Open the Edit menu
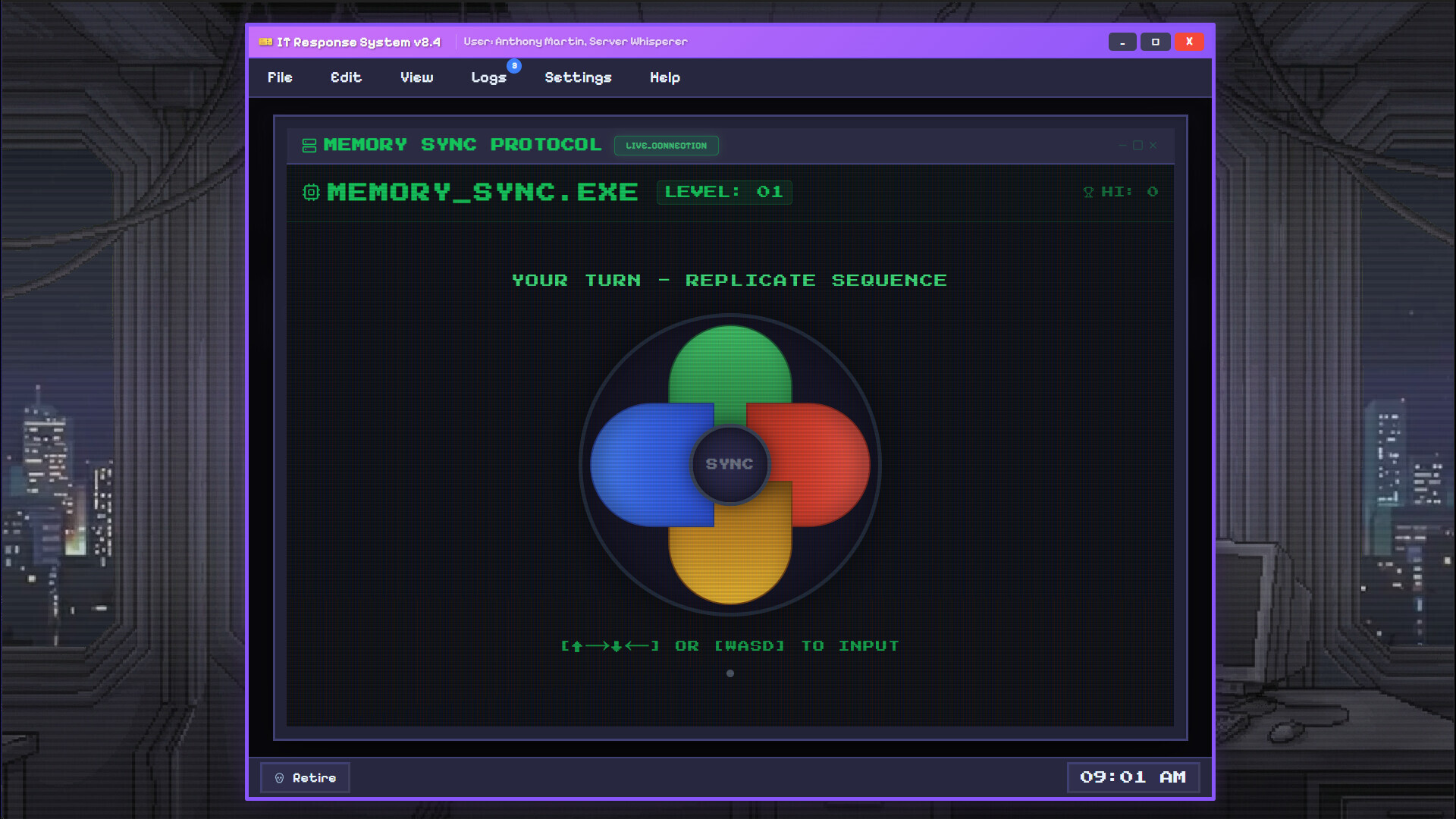The height and width of the screenshot is (819, 1456). (346, 77)
